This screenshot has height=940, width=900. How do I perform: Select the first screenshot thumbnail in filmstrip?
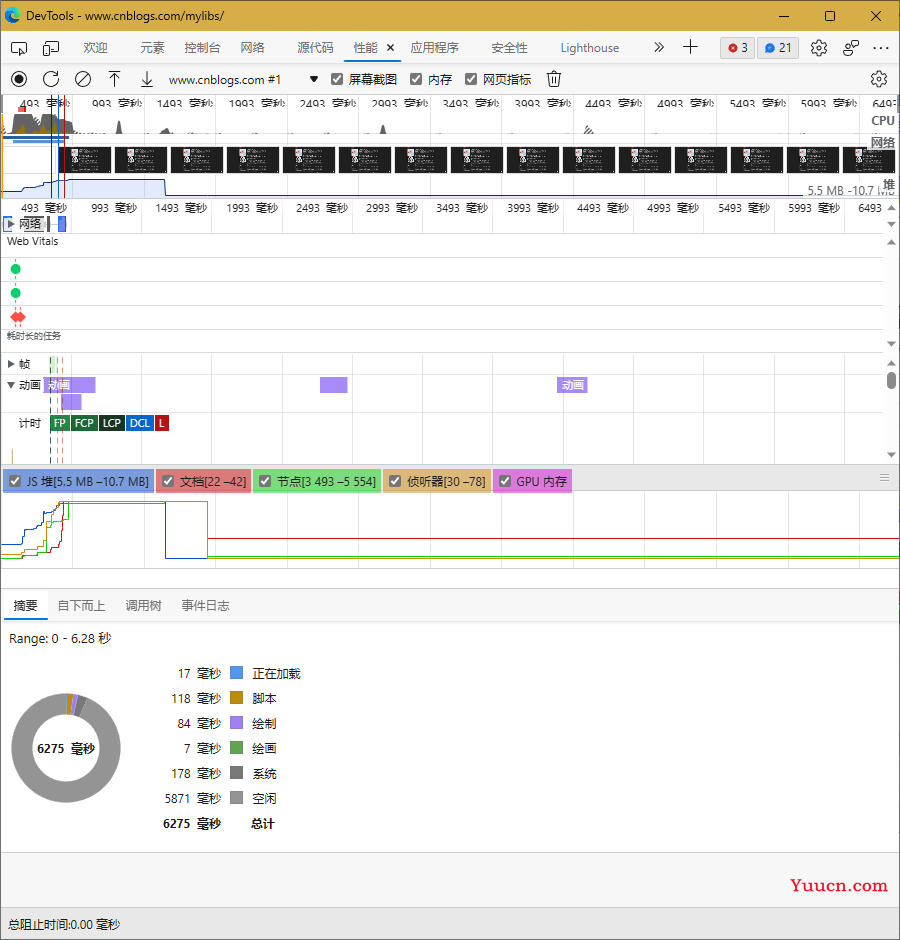85,160
